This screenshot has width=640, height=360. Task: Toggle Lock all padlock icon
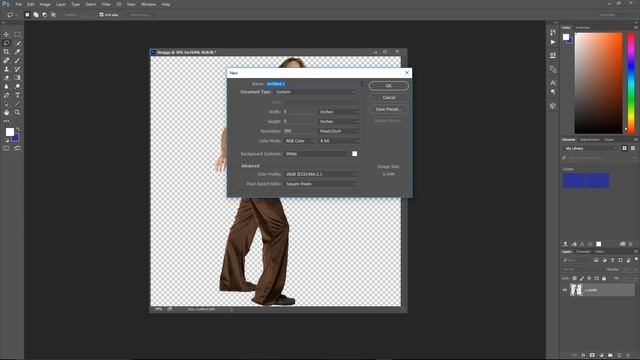click(x=604, y=278)
